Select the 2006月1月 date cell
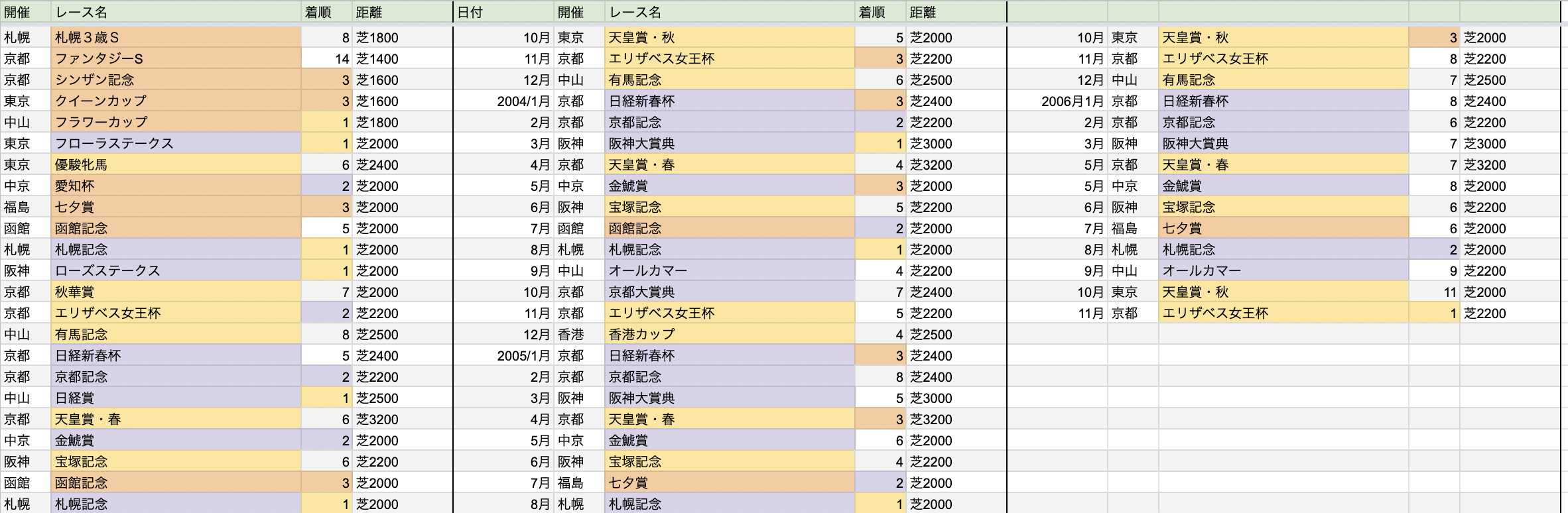Image resolution: width=1568 pixels, height=513 pixels. (x=1057, y=101)
